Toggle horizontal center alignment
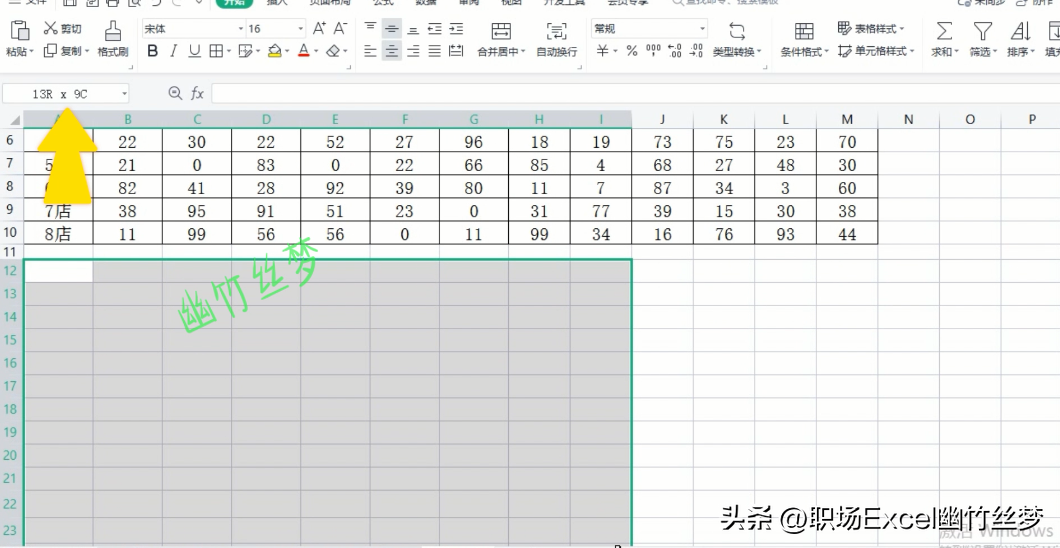This screenshot has width=1060, height=548. tap(391, 51)
